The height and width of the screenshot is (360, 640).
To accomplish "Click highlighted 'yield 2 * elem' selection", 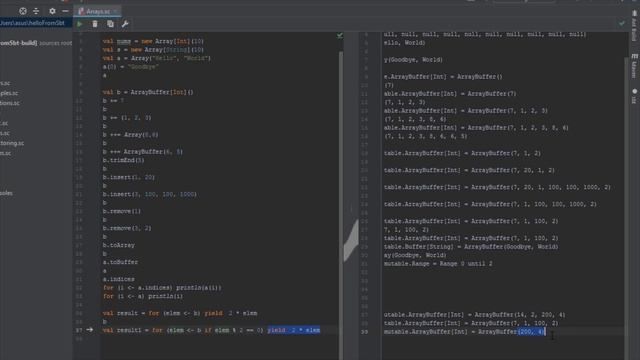I will coord(294,330).
